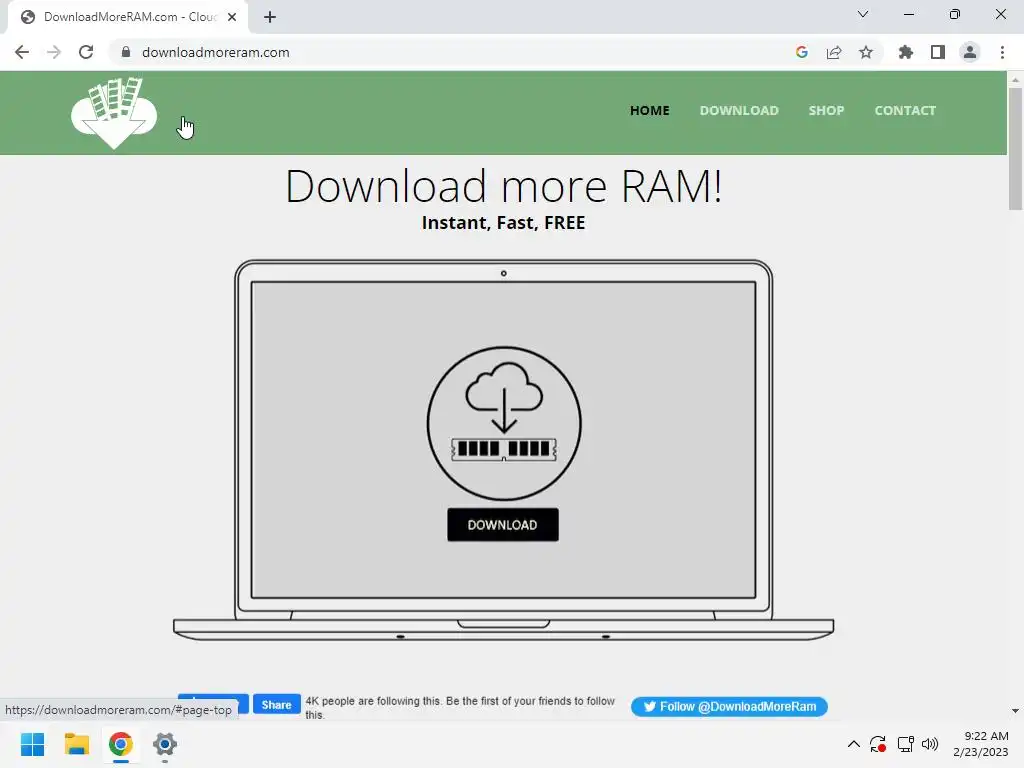Click Follow @DownloadMoreRam Twitter button
The image size is (1024, 768).
[729, 707]
